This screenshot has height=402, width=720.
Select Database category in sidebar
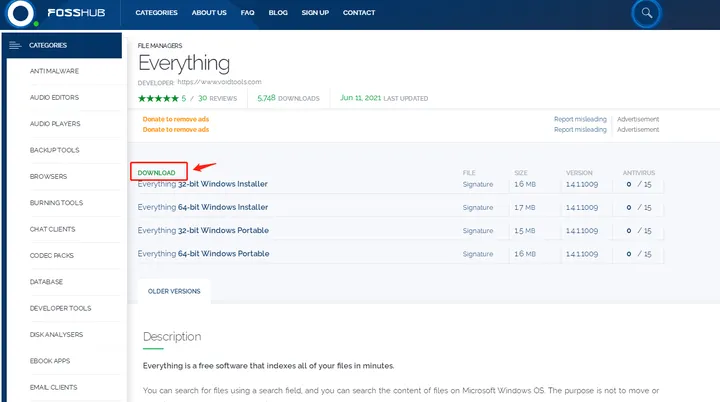[46, 282]
